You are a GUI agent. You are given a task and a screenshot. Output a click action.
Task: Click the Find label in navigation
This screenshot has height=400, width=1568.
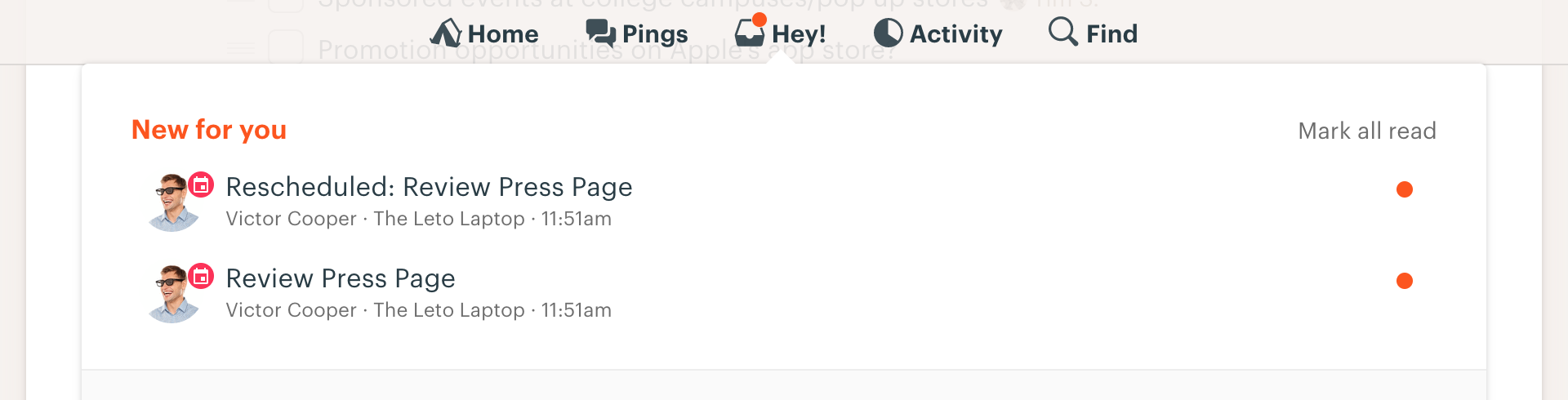click(1111, 34)
